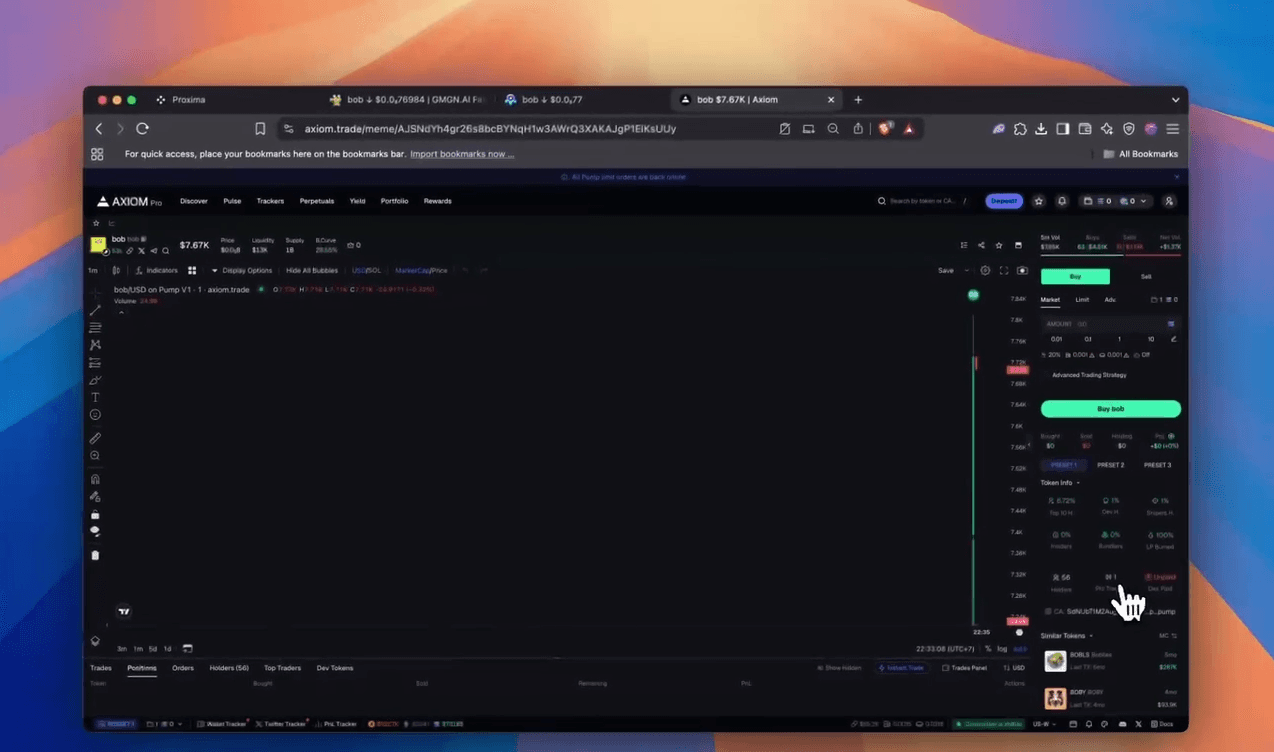Image resolution: width=1274 pixels, height=752 pixels.
Task: Take a chart snapshot with camera icon
Action: coord(1022,270)
